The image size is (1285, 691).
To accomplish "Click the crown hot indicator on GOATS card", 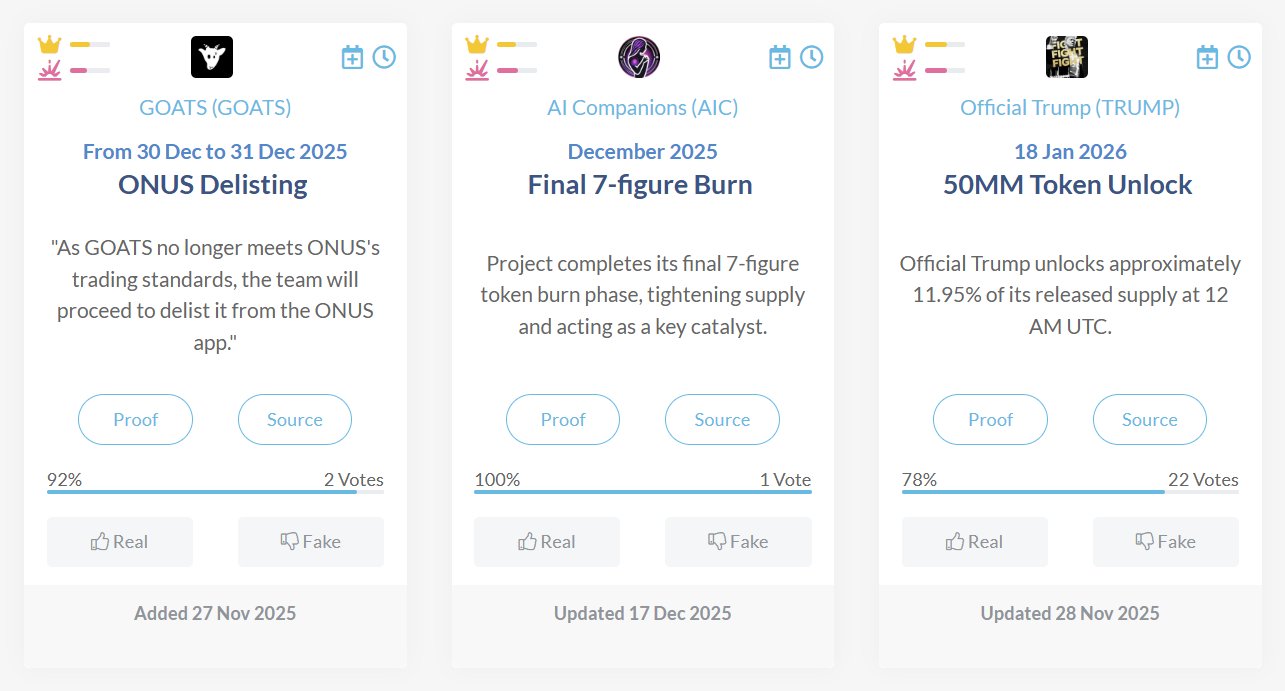I will (x=49, y=45).
